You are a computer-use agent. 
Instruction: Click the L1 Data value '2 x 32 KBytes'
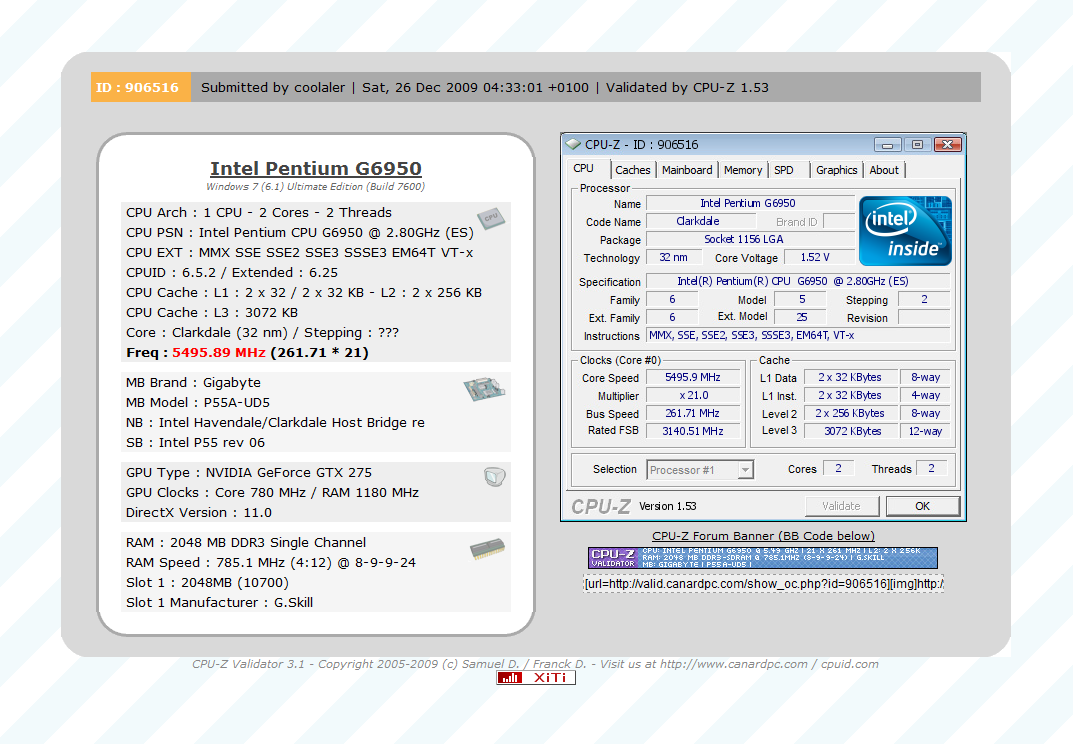[x=850, y=377]
